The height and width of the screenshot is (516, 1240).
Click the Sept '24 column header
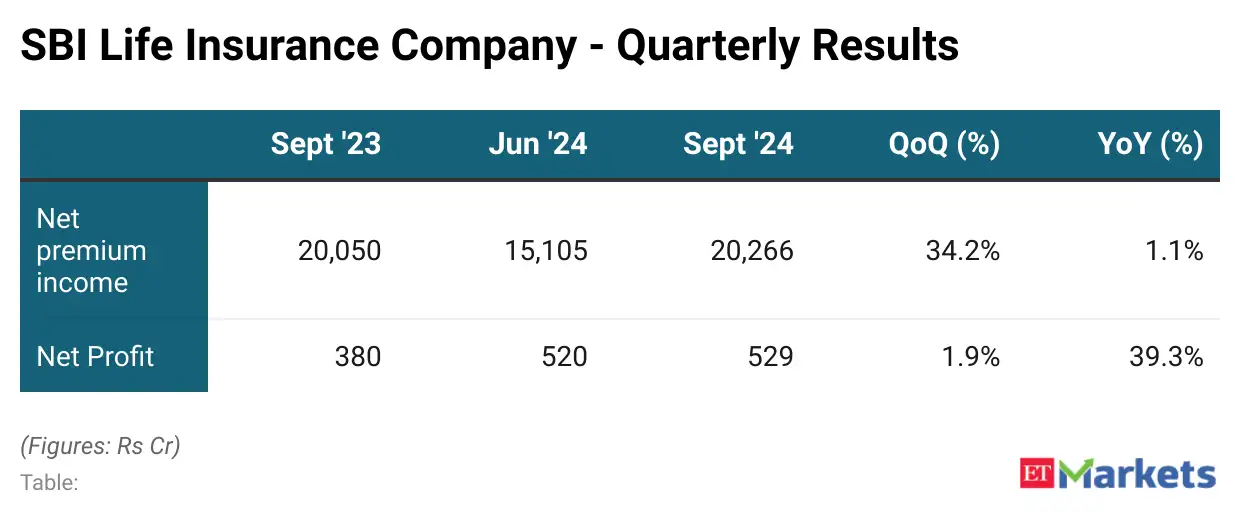(738, 145)
